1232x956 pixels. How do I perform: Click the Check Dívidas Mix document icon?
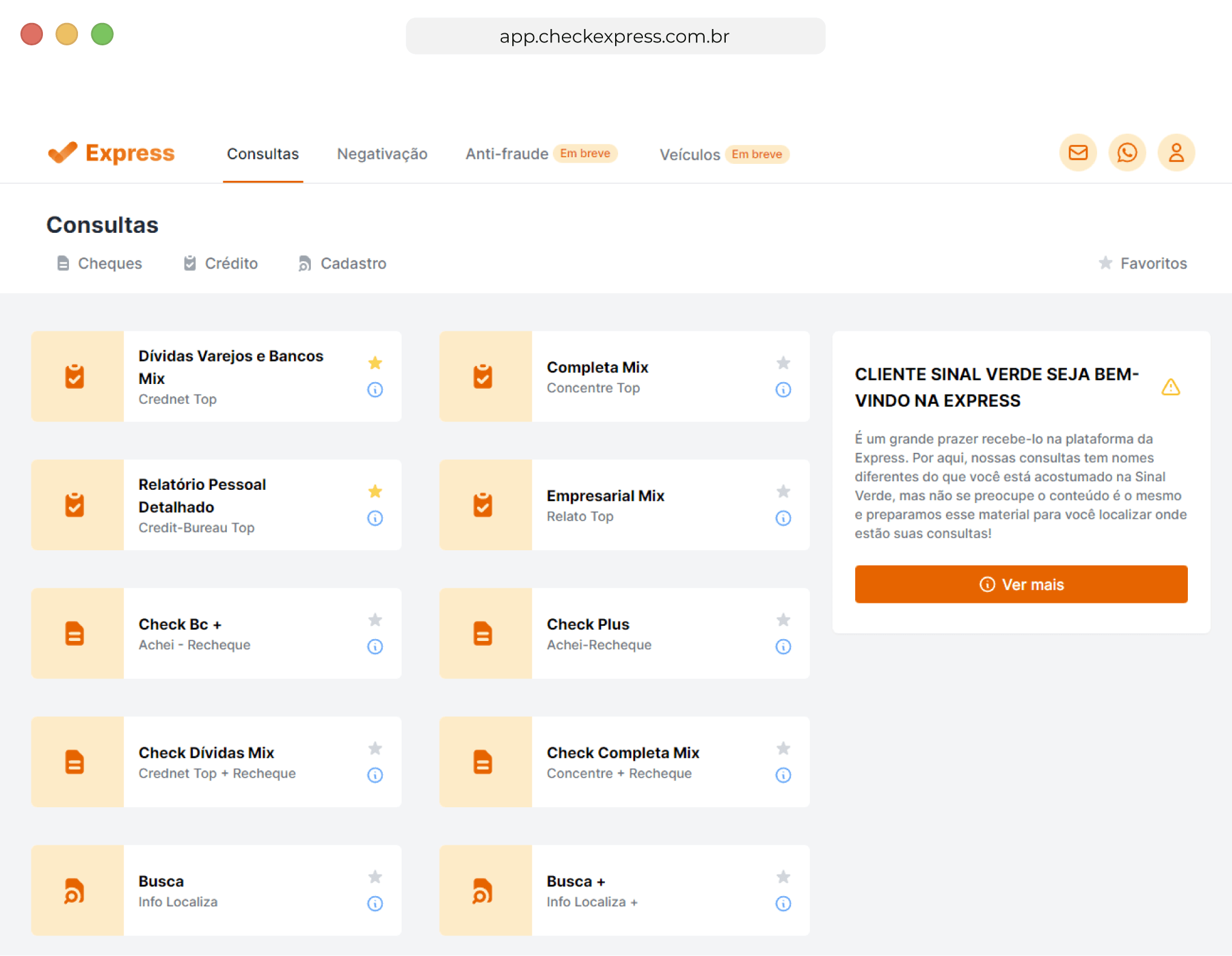click(x=74, y=762)
